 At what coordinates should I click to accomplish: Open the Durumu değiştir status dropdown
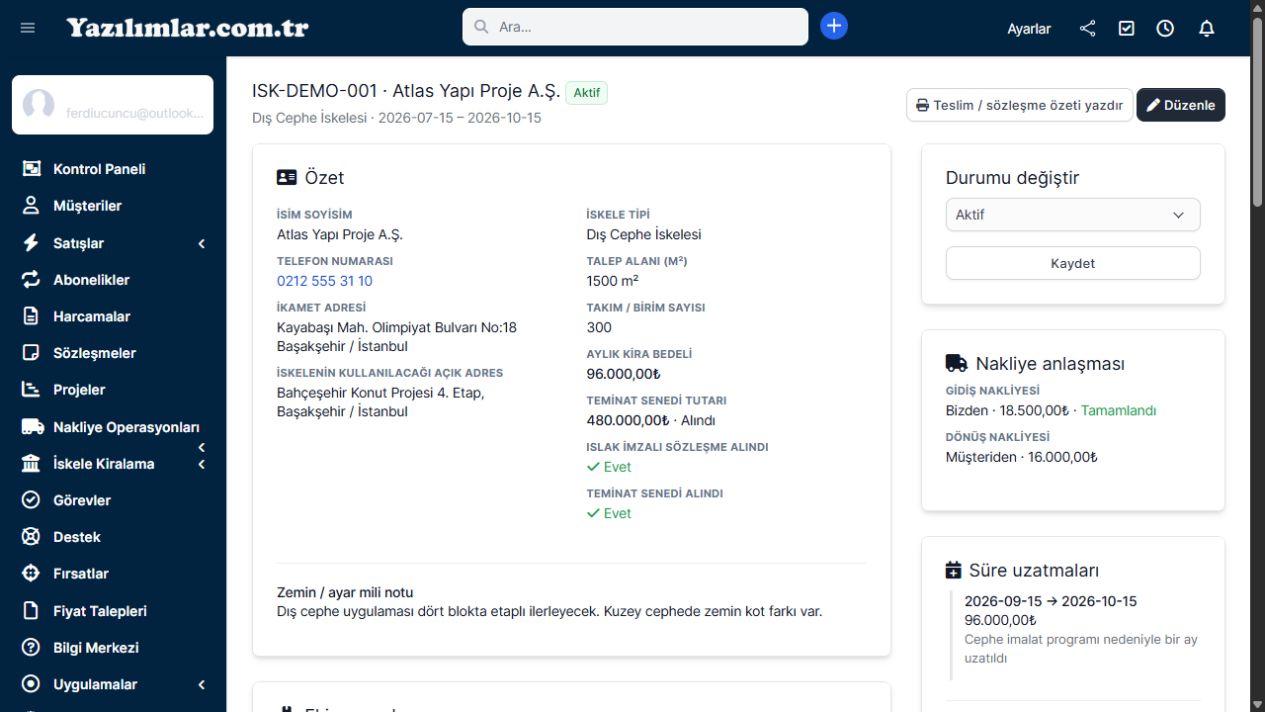pyautogui.click(x=1073, y=215)
